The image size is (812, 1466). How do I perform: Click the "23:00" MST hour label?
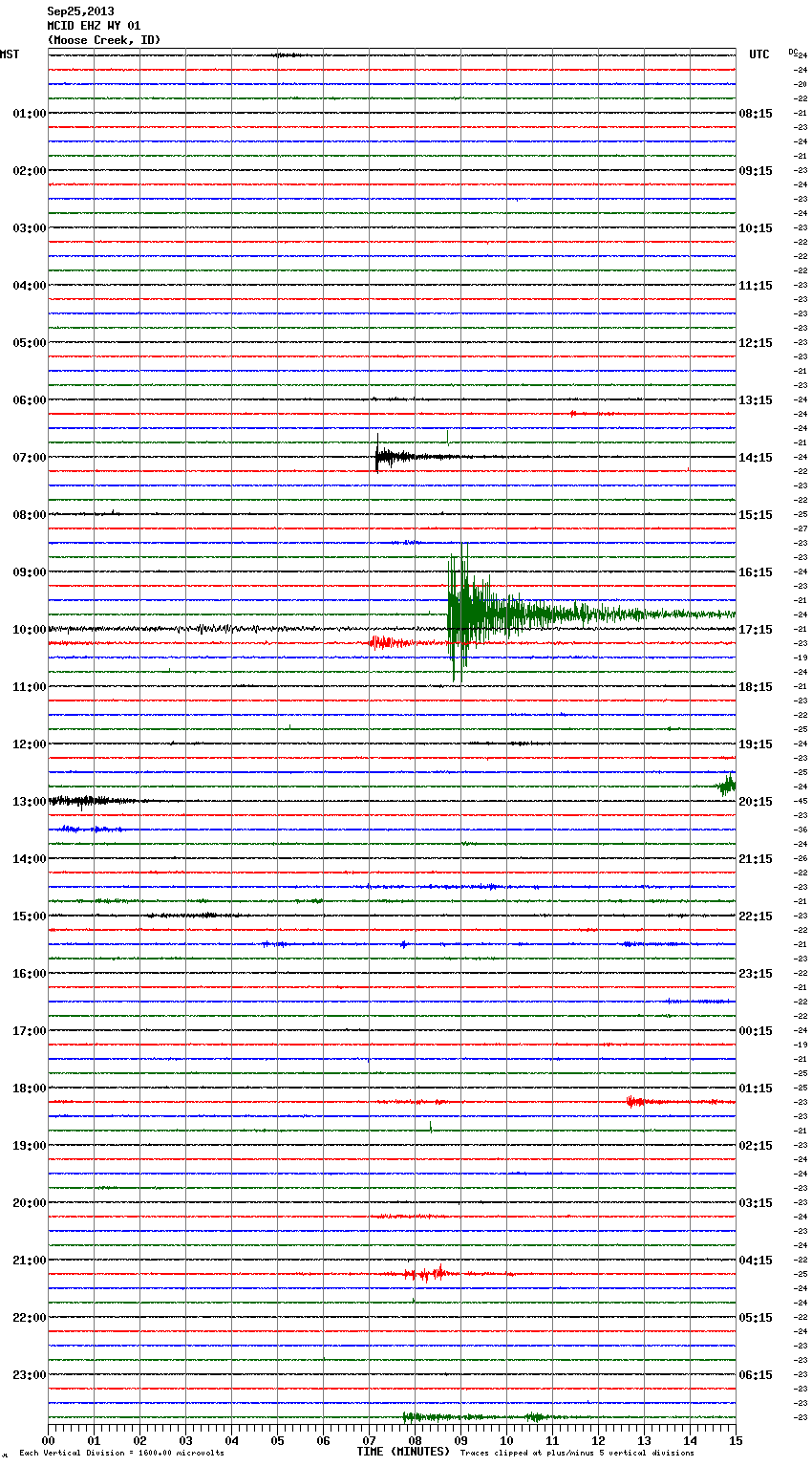(x=30, y=1375)
